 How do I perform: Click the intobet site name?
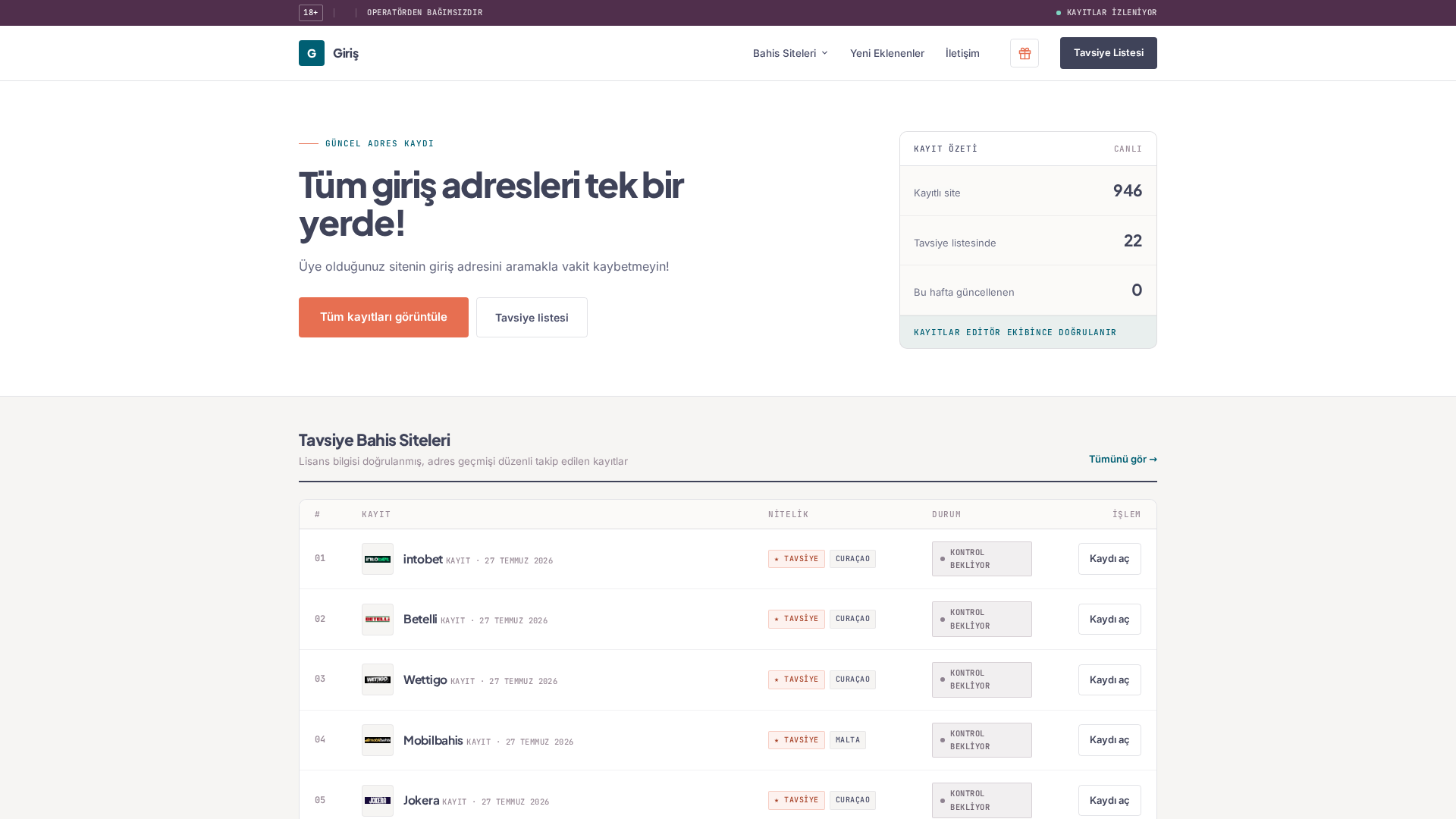[x=423, y=559]
